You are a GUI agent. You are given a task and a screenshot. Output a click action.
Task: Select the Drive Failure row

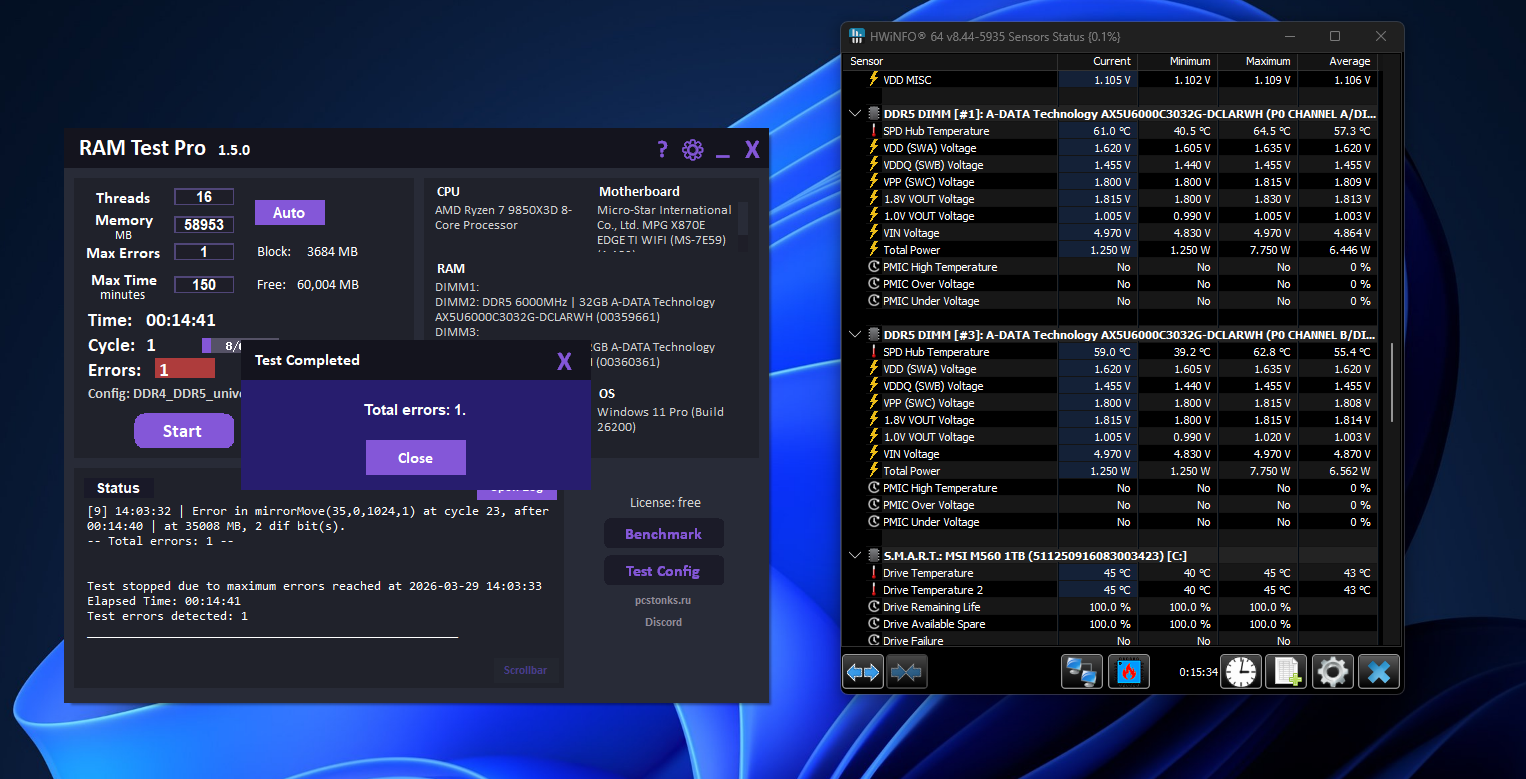[x=1110, y=641]
